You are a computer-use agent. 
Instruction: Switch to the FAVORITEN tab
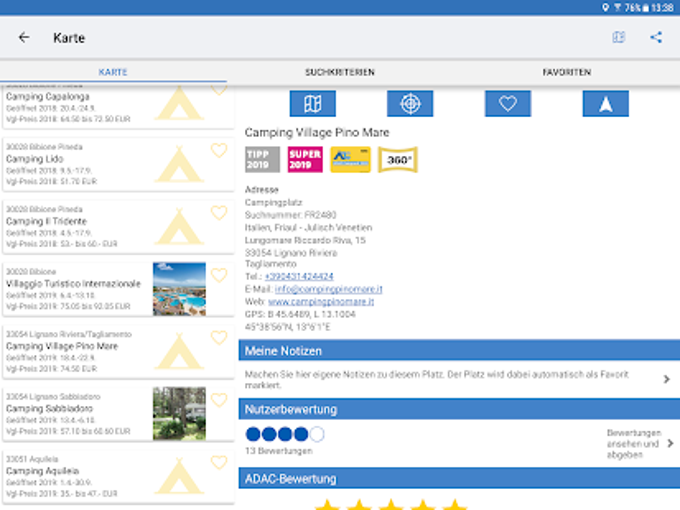(x=566, y=72)
